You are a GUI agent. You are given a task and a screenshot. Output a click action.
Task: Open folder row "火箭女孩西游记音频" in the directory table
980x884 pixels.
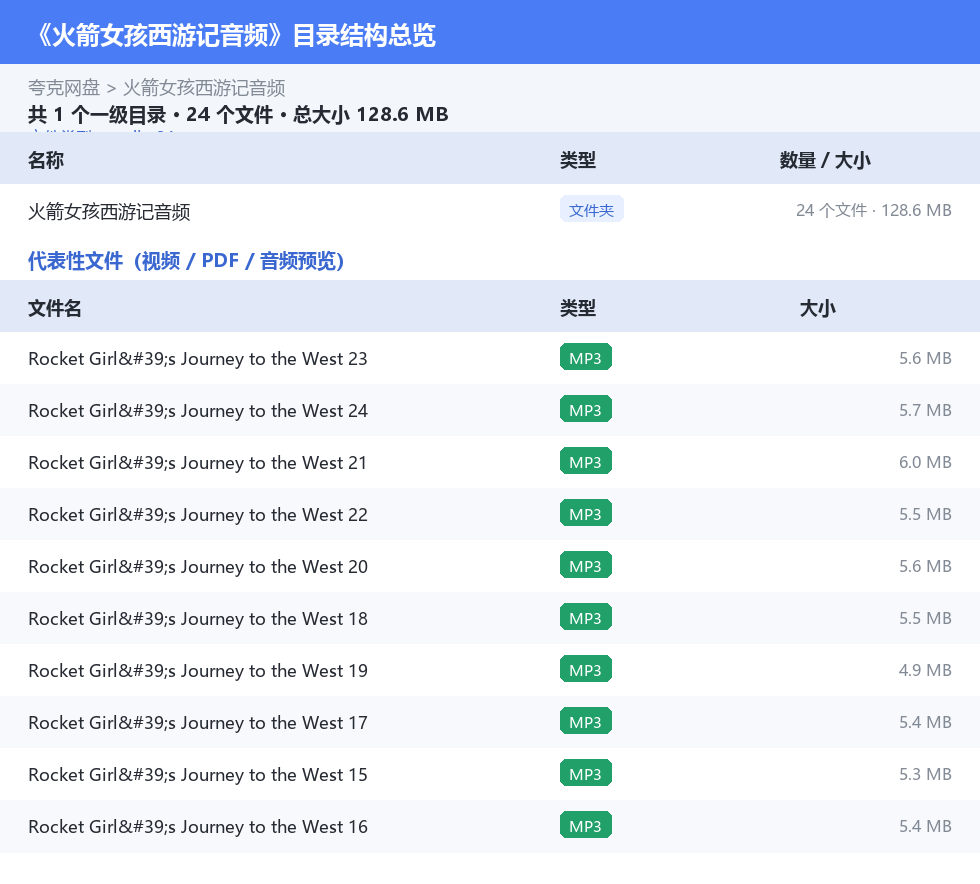click(109, 211)
